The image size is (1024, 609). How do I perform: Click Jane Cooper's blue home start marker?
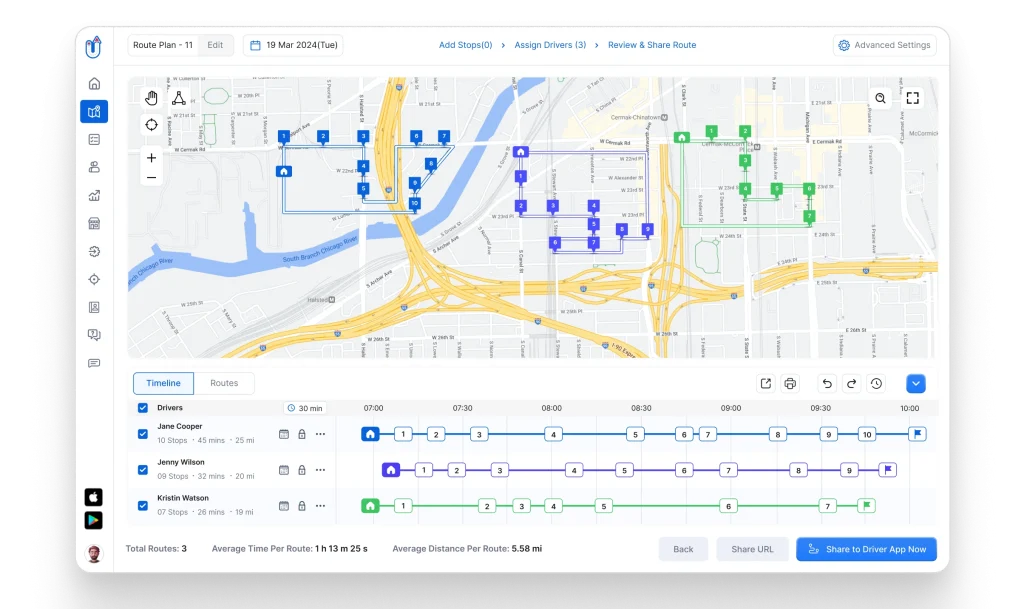(370, 434)
